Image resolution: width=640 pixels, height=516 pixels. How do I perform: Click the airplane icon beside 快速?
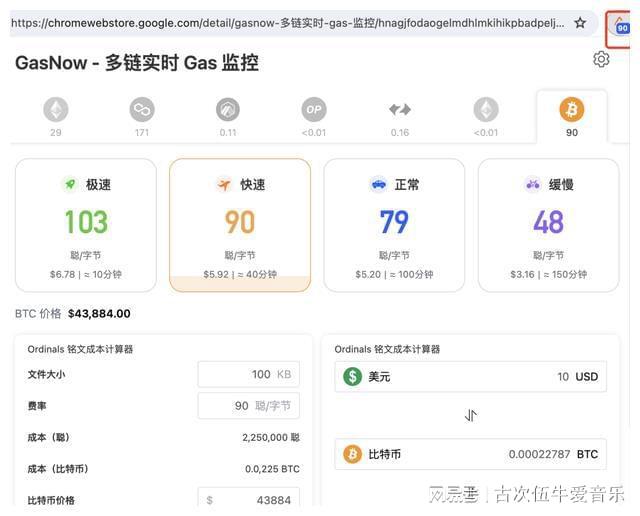coord(224,185)
